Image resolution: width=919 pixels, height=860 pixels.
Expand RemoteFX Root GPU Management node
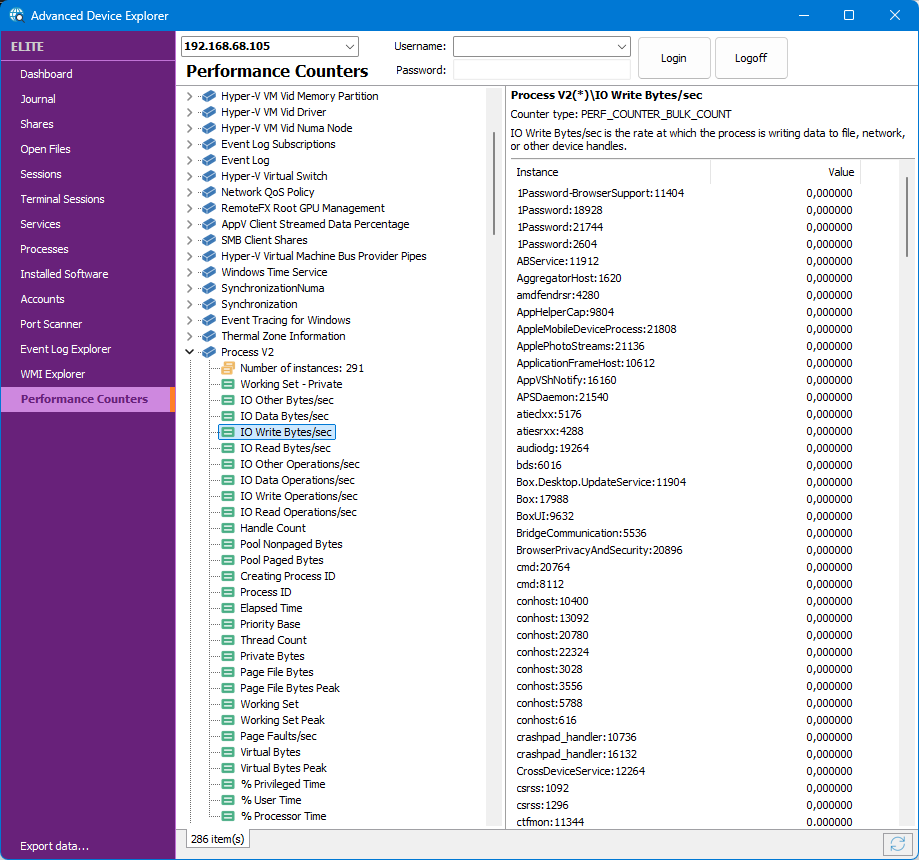tap(189, 208)
